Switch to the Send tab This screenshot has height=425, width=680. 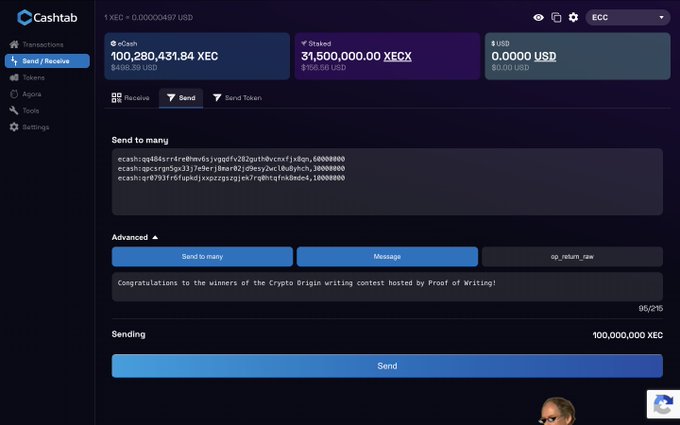tap(181, 98)
